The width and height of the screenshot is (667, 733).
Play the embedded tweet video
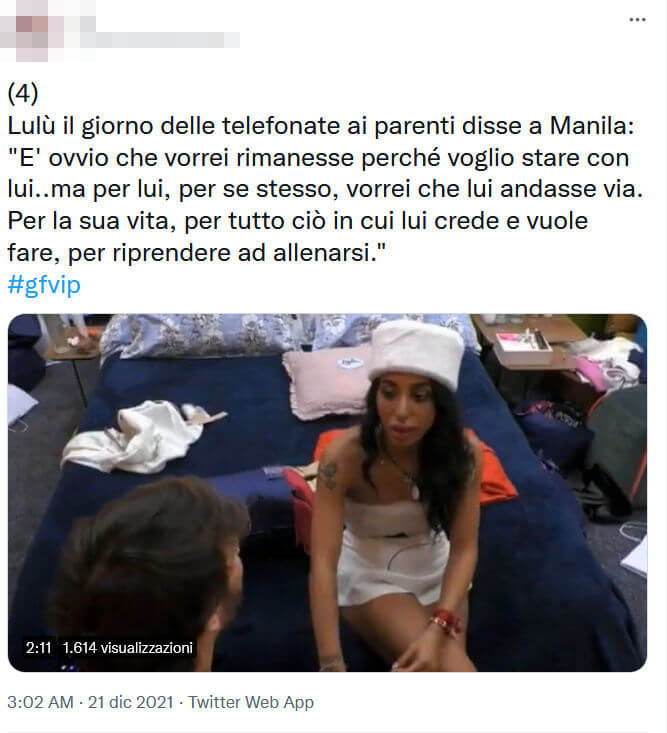pyautogui.click(x=327, y=493)
